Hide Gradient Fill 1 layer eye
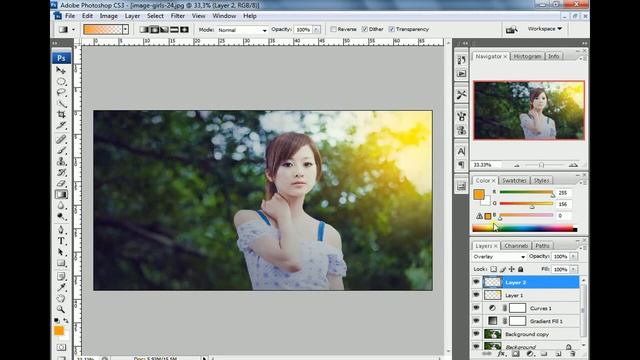This screenshot has height=360, width=640. 476,321
